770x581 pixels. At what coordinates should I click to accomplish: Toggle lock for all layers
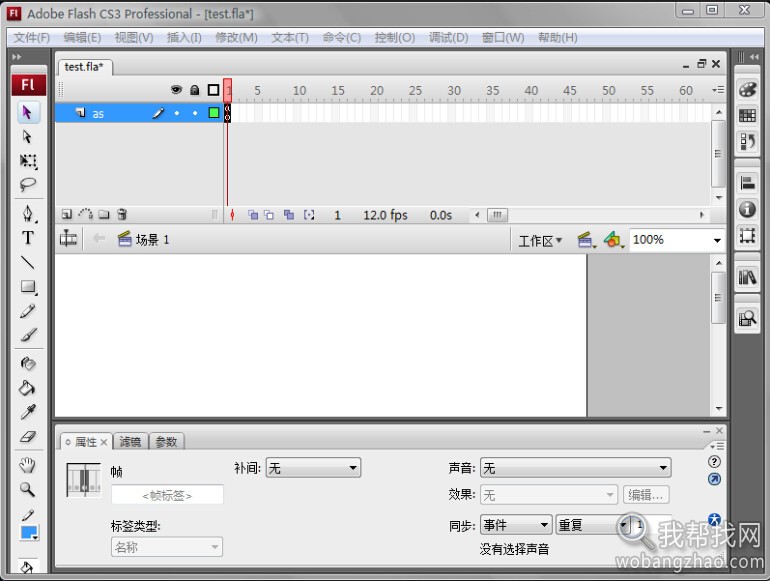195,90
